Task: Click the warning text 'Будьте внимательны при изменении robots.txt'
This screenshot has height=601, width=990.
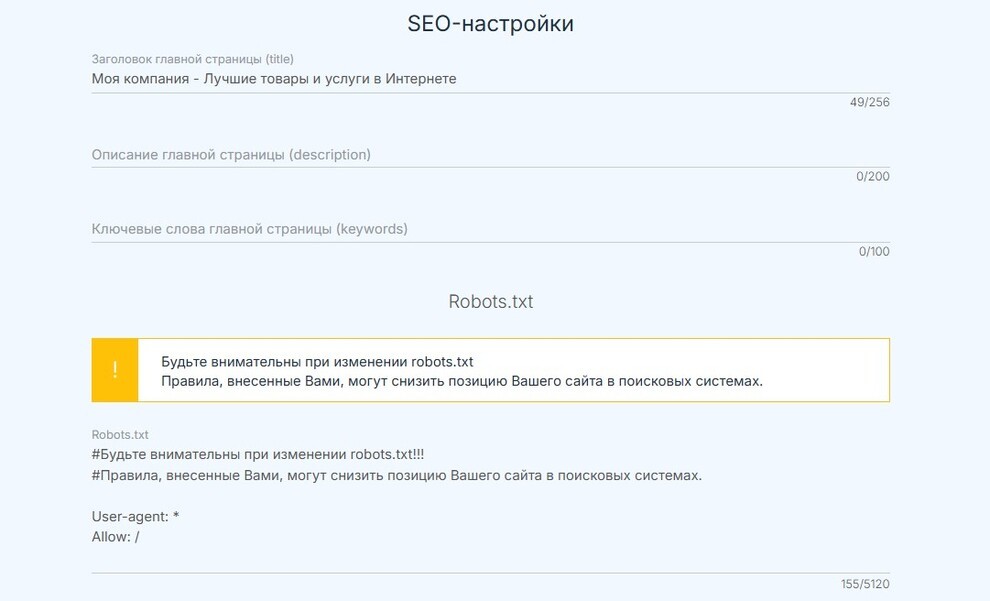Action: tap(317, 362)
